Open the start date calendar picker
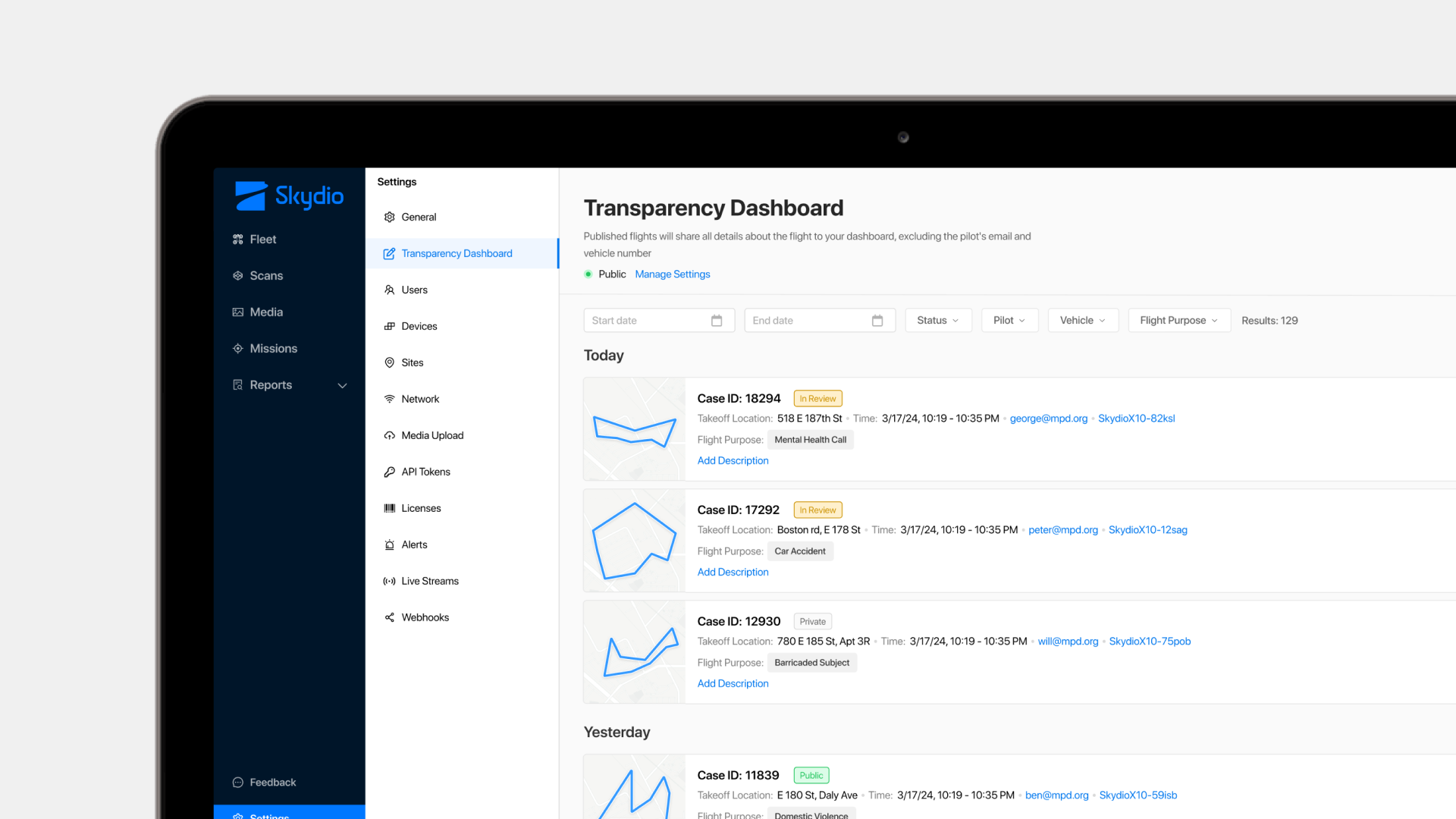Screen dimensions: 1456x819 716,320
